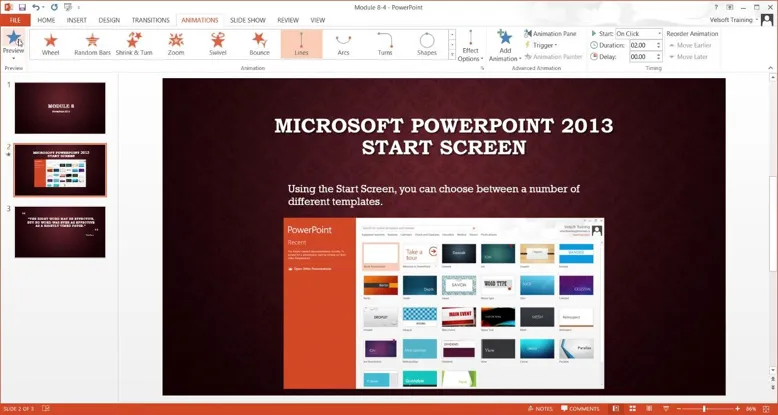The image size is (778, 415).
Task: Open the Trigger dropdown
Action: 540,45
